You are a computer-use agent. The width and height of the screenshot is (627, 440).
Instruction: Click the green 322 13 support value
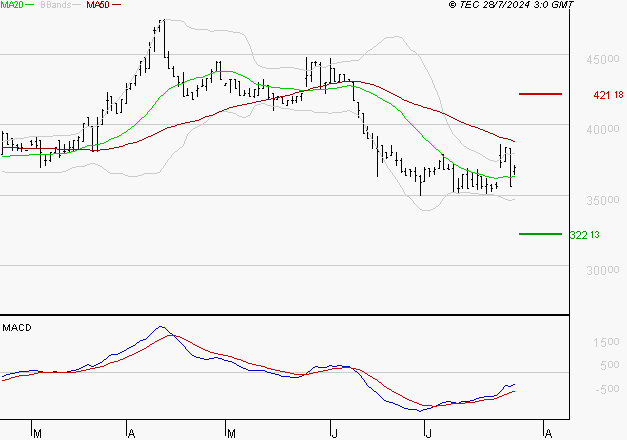(x=584, y=235)
